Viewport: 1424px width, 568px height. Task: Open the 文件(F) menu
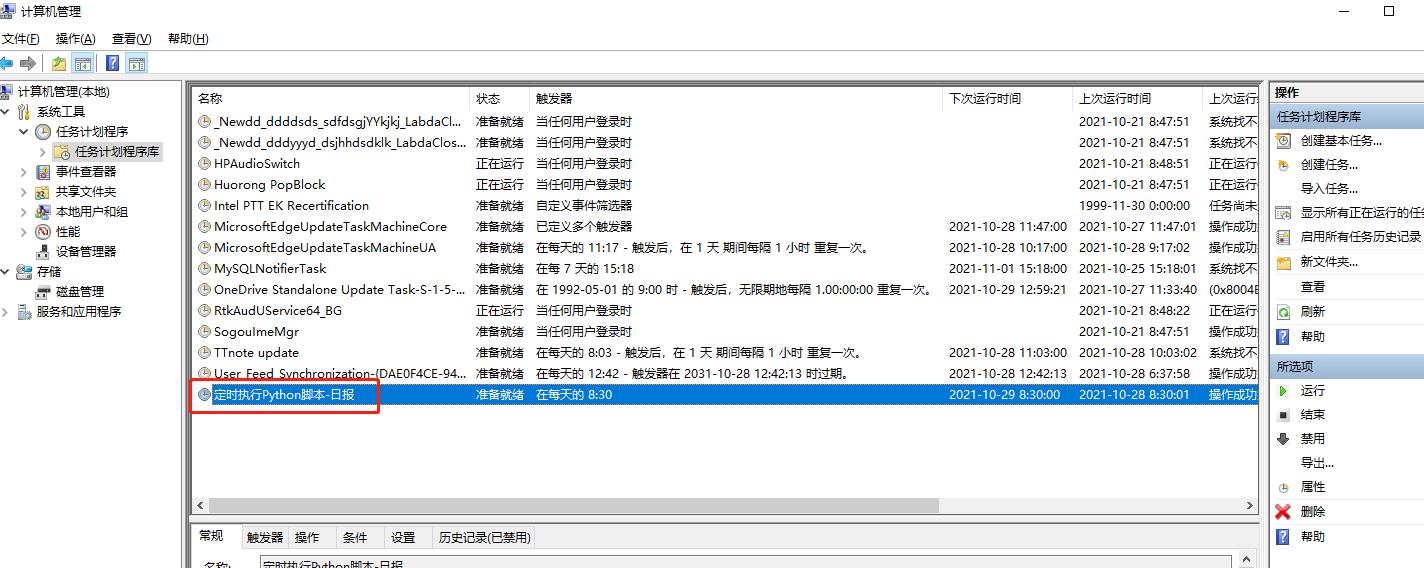20,39
